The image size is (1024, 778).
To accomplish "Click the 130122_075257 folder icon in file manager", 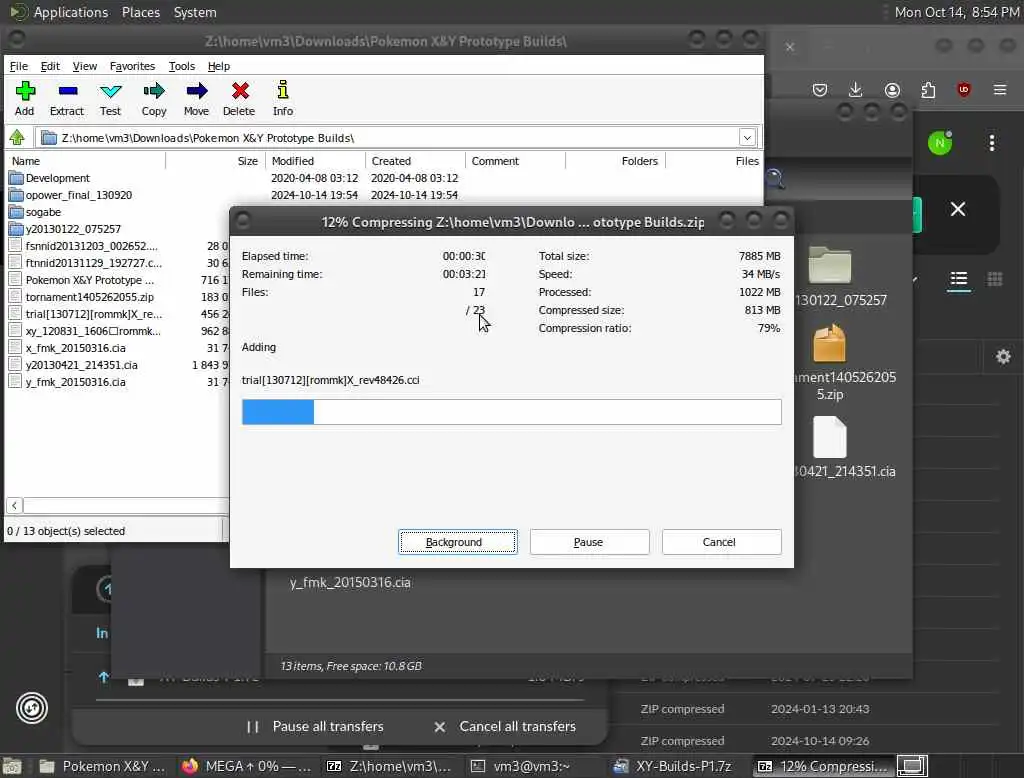I will [830, 265].
